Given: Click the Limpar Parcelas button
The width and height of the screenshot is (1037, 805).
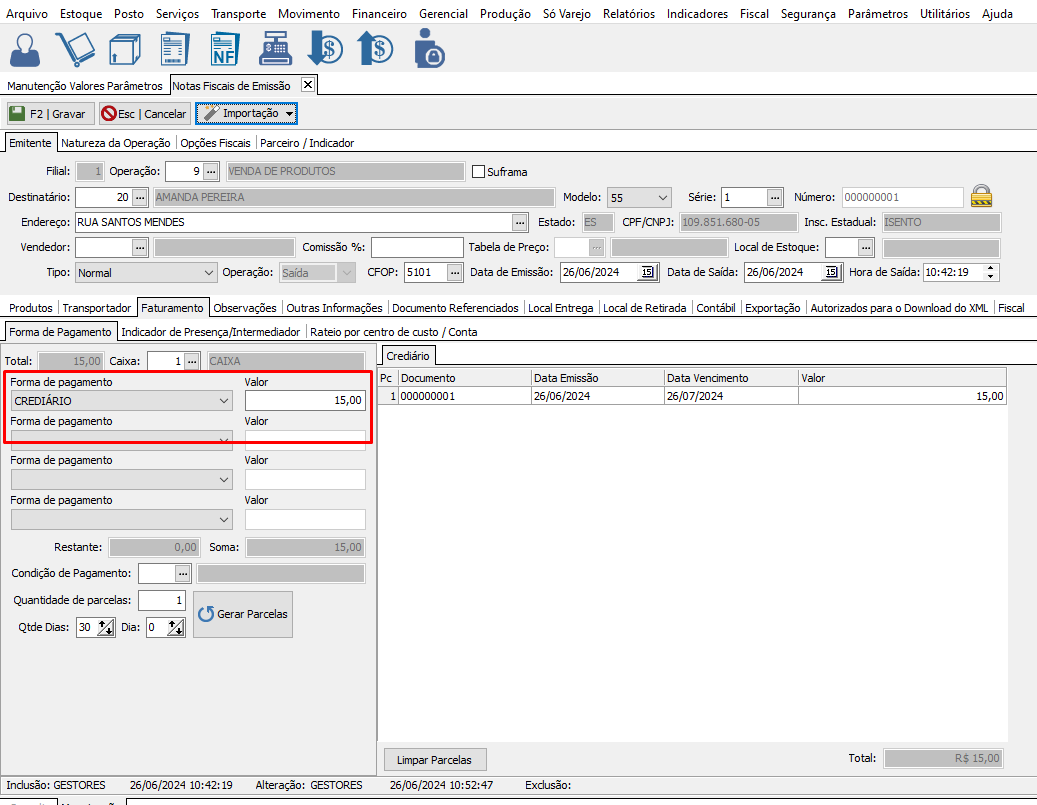Looking at the screenshot, I should tap(434, 759).
